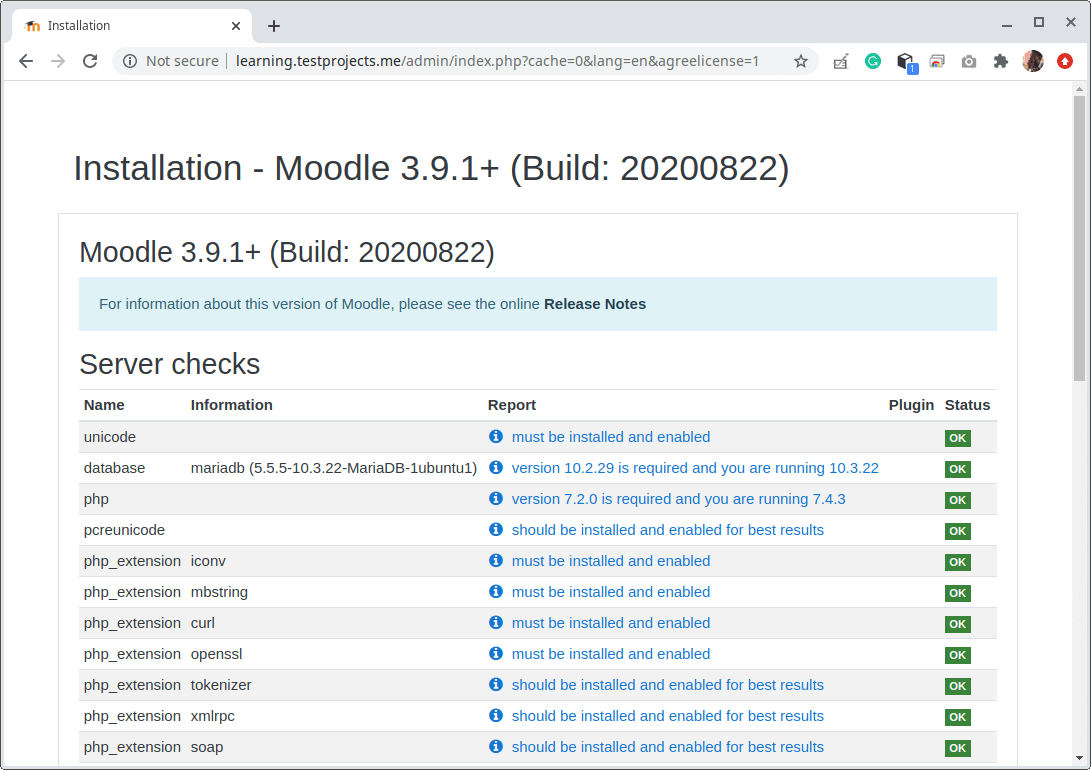Click the PHP version 7.2.0 requirement link

[x=678, y=499]
